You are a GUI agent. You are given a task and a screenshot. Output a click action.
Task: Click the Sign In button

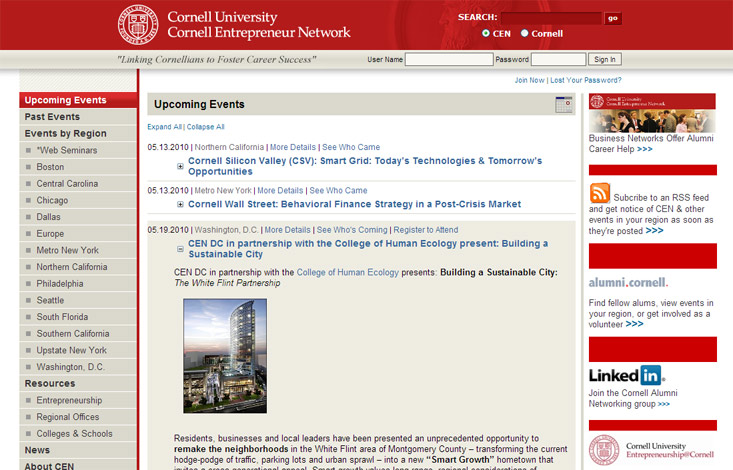(x=604, y=59)
